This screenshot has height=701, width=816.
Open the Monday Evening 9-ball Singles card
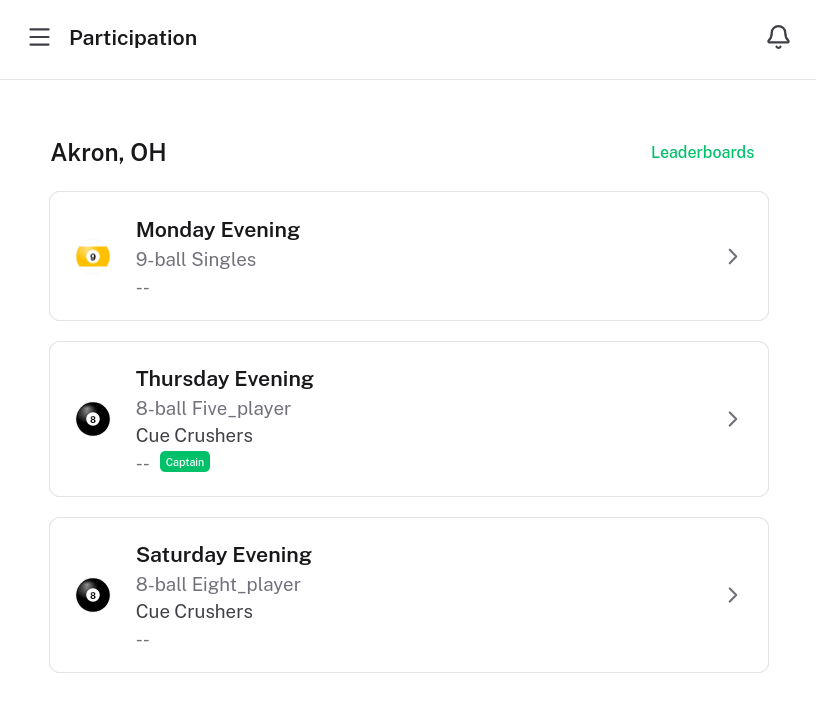[x=408, y=256]
